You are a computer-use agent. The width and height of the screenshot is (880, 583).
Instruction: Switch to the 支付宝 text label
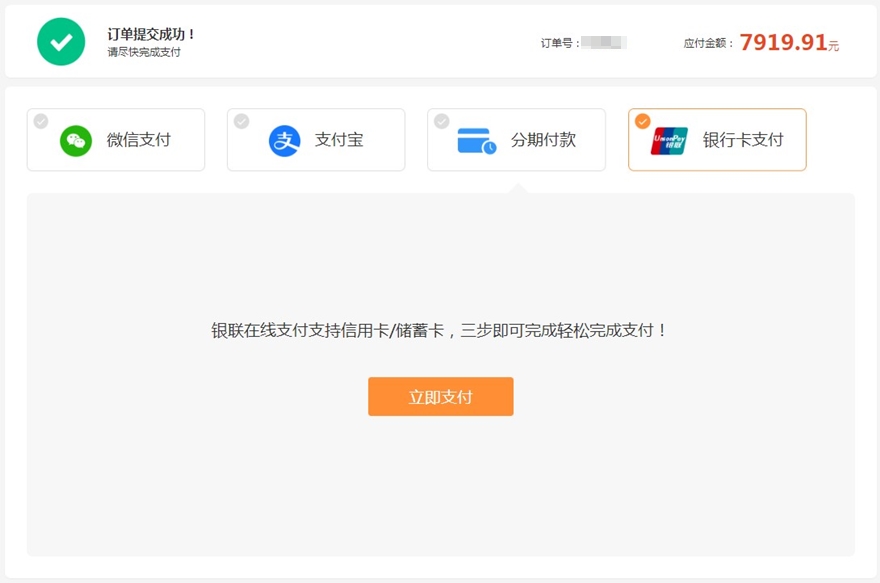click(339, 140)
